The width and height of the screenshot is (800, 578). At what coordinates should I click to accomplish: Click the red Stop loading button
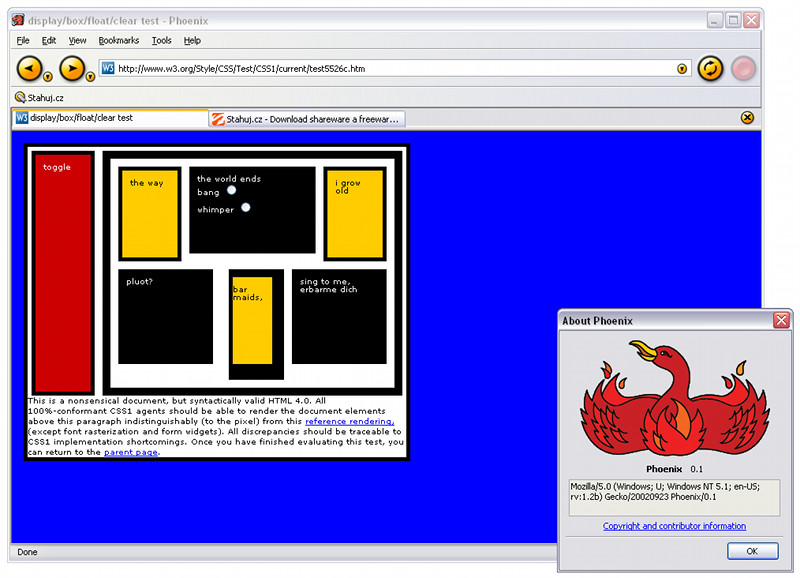click(743, 68)
